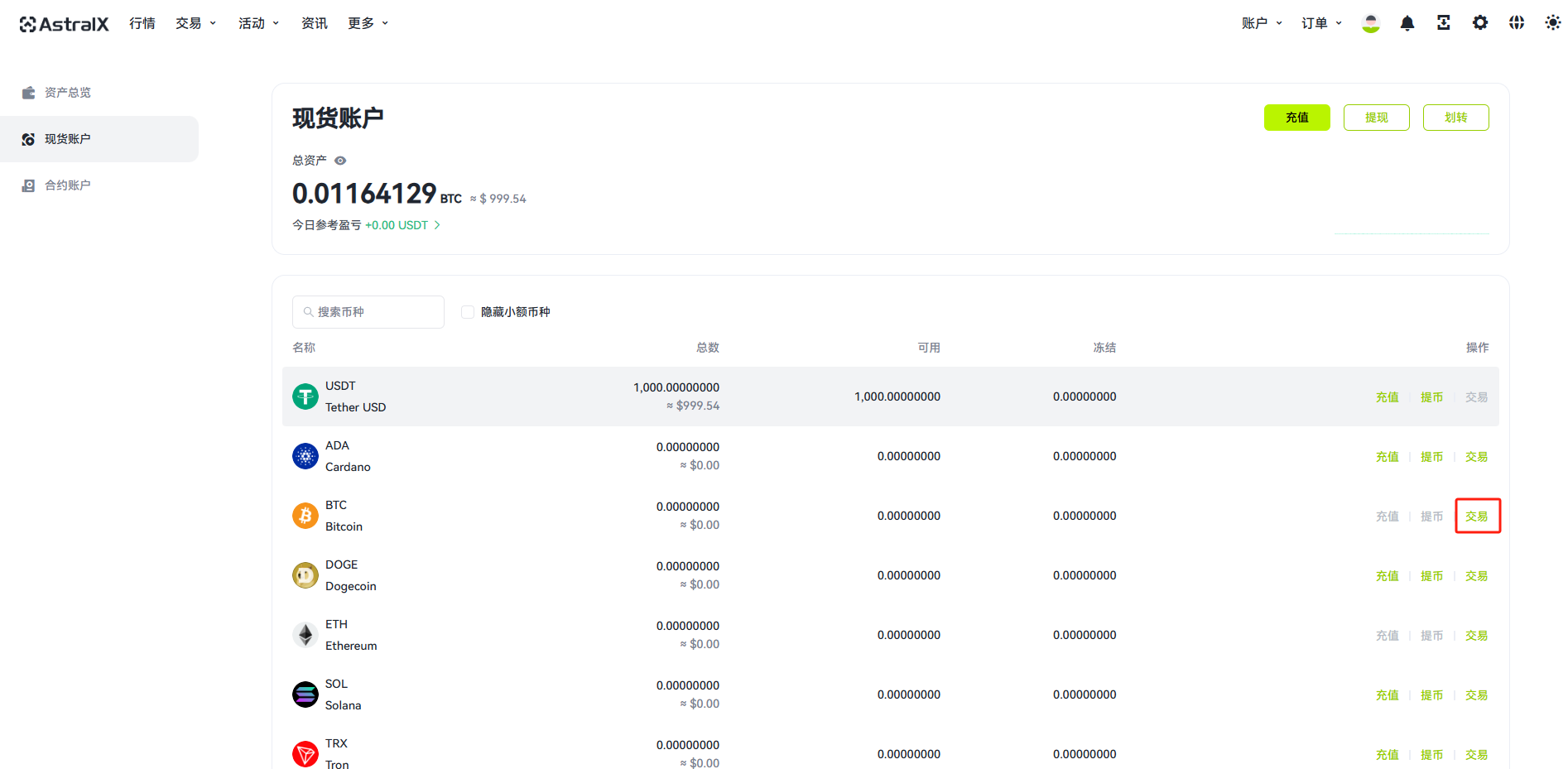Expand the 交易 navigation dropdown

tap(196, 23)
